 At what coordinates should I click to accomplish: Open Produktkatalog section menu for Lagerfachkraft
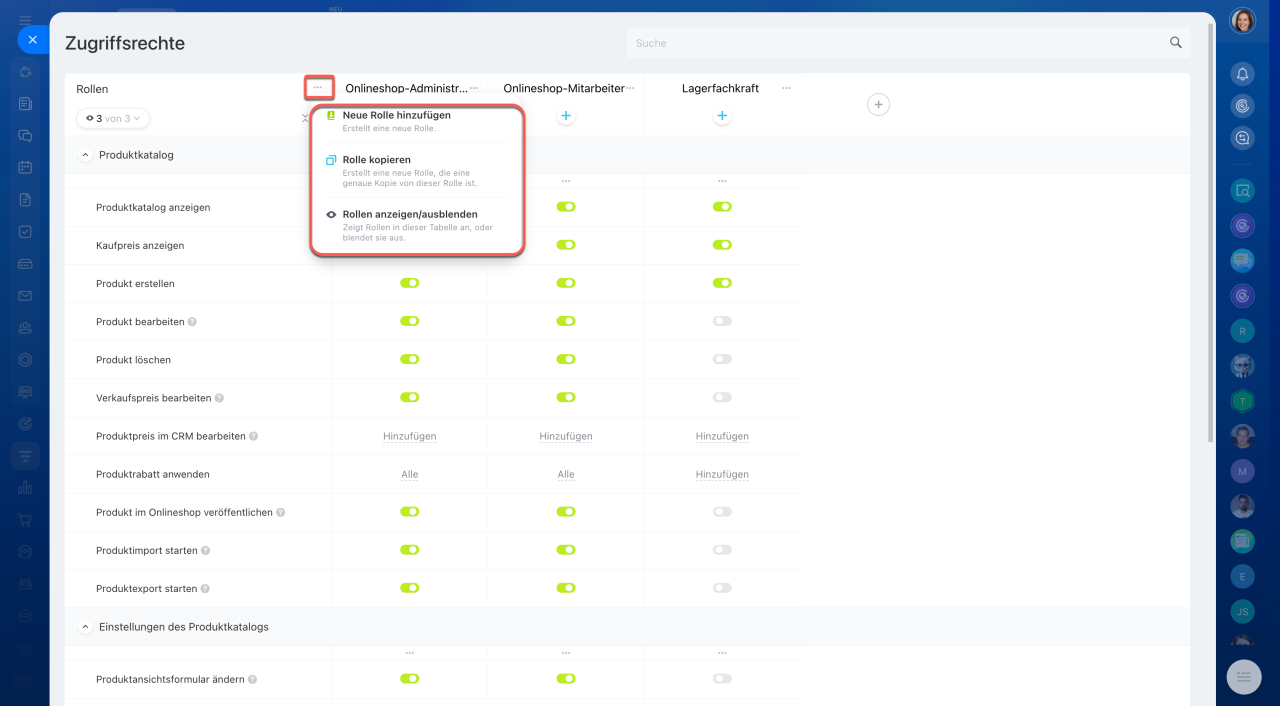(x=722, y=181)
